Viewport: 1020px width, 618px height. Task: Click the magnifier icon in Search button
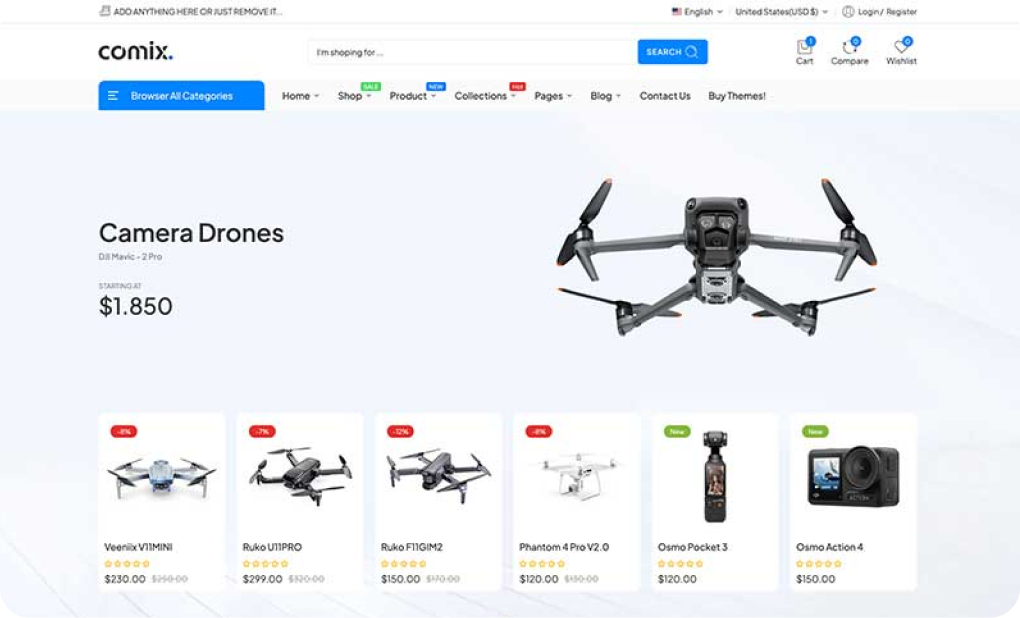[x=691, y=52]
